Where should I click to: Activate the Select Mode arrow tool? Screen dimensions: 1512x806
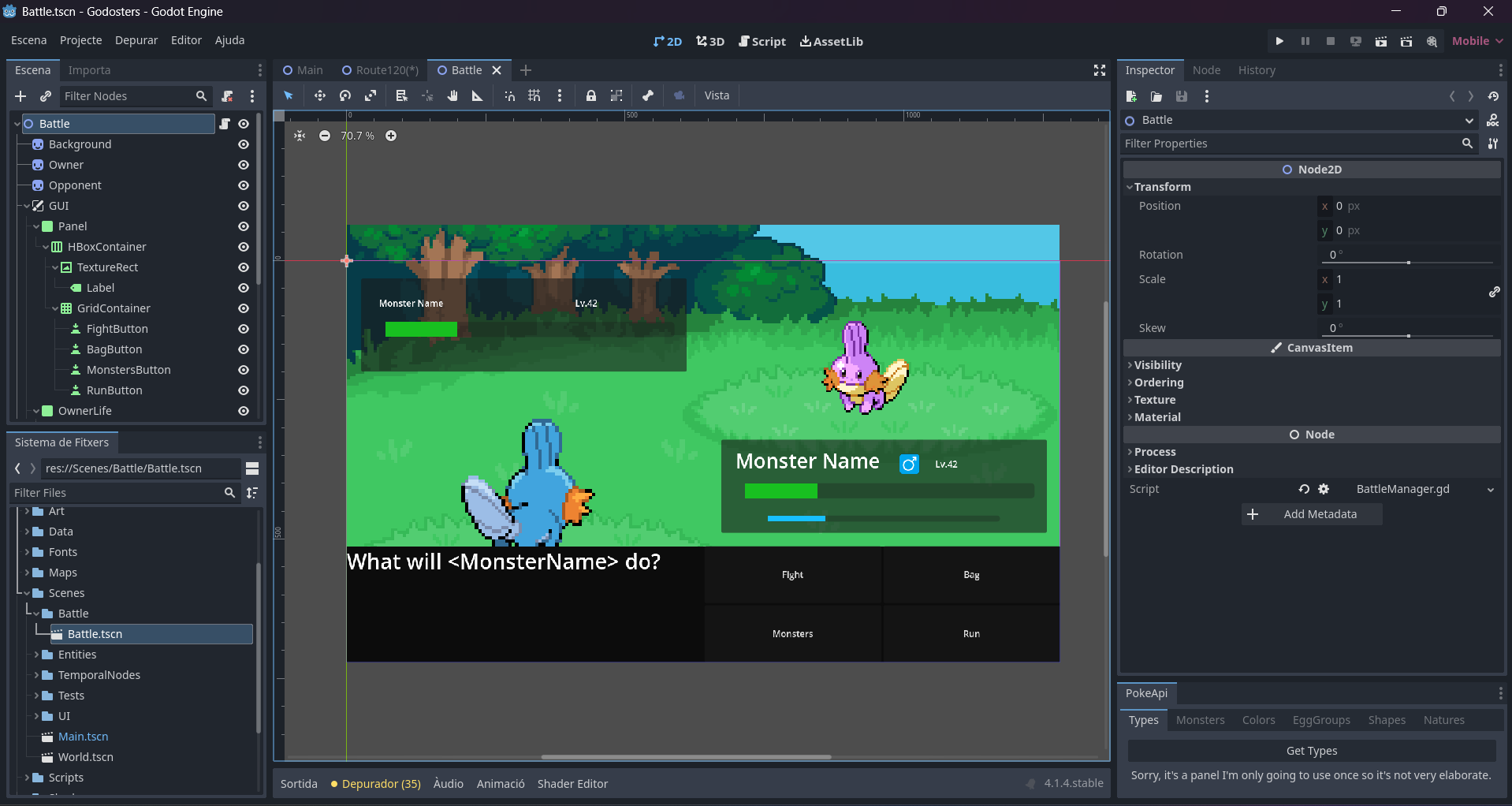[x=289, y=95]
